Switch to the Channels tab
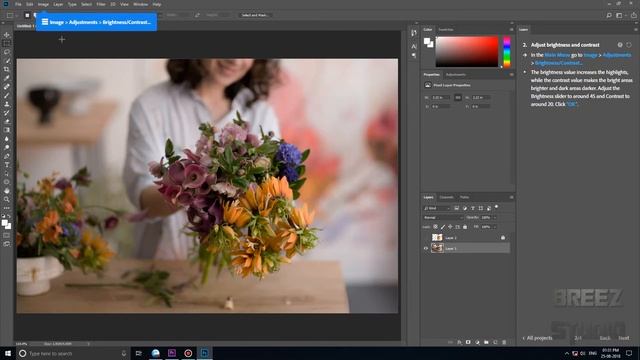 click(446, 197)
